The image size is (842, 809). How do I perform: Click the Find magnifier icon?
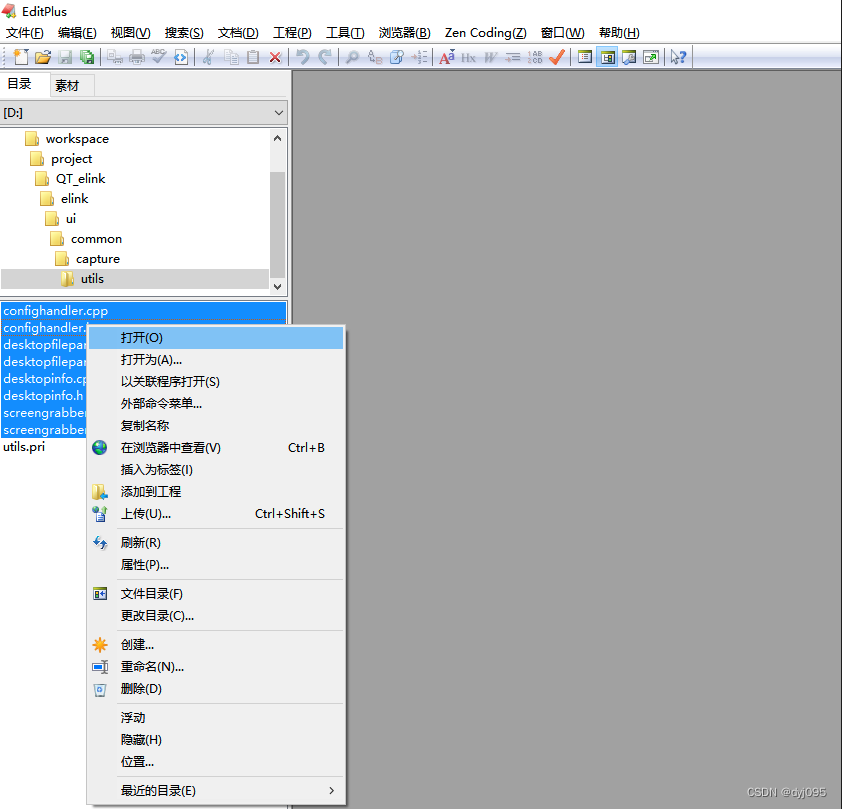(x=352, y=56)
